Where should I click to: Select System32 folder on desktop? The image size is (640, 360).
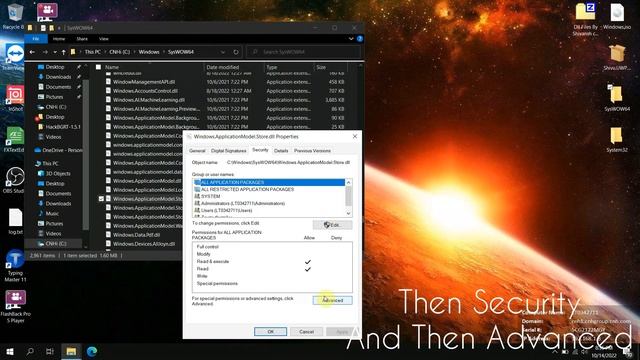(x=616, y=140)
